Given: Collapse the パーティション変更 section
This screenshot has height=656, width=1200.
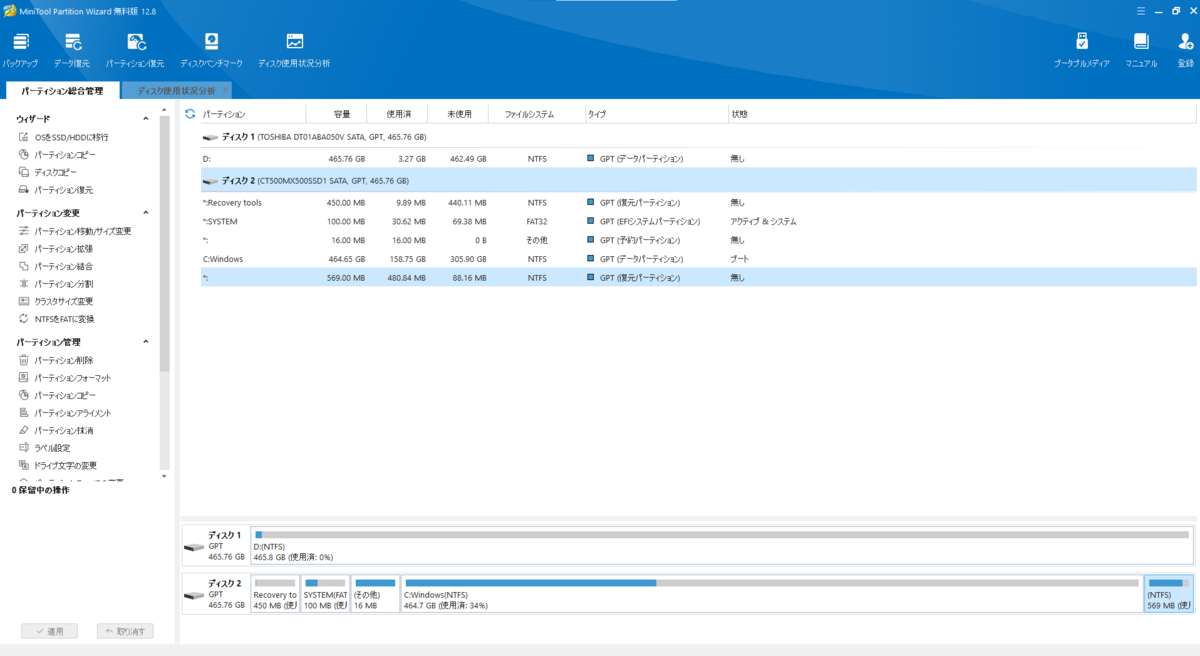Looking at the screenshot, I should point(146,213).
